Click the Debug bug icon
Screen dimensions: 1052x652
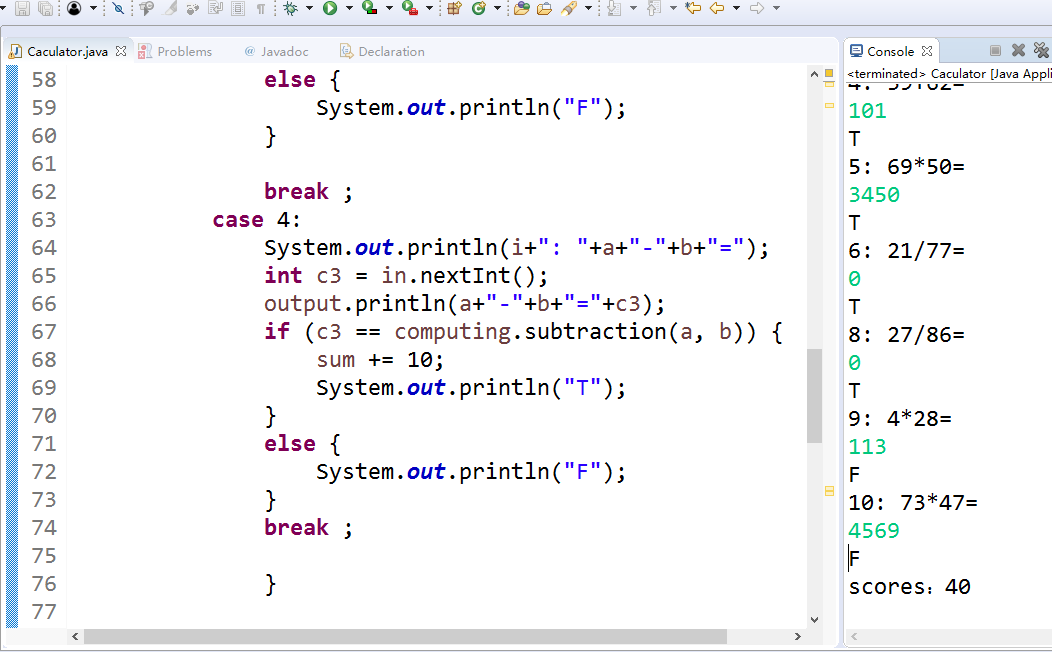(291, 8)
